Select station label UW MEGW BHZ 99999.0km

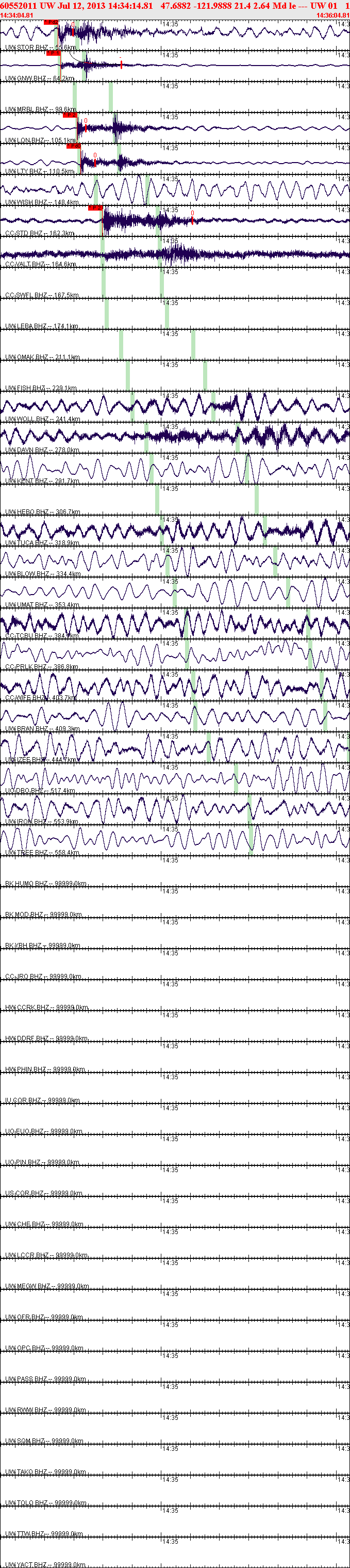pyautogui.click(x=47, y=1287)
